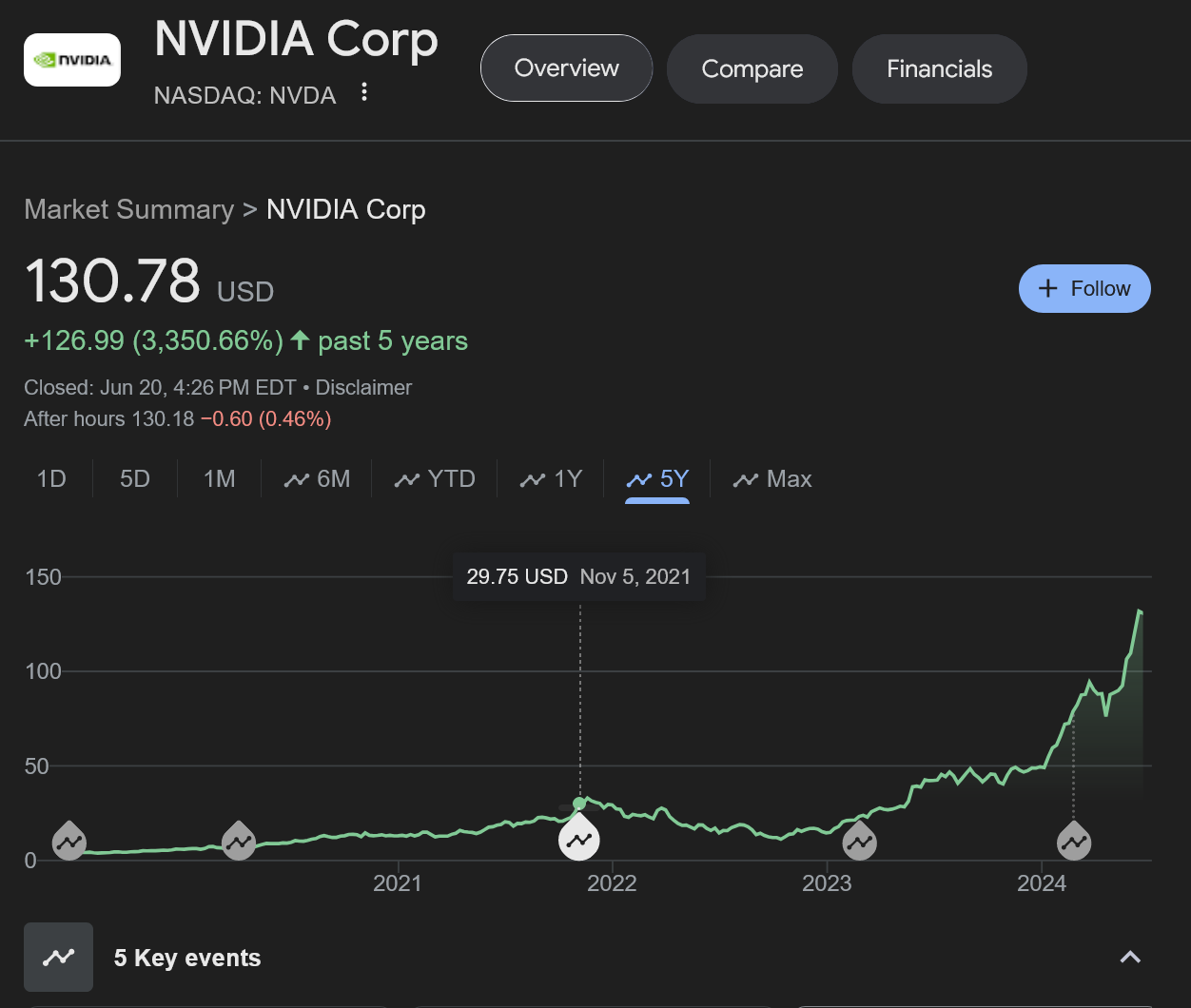Switch to the Overview tab
Screen dimensions: 1191x1008
pos(567,68)
